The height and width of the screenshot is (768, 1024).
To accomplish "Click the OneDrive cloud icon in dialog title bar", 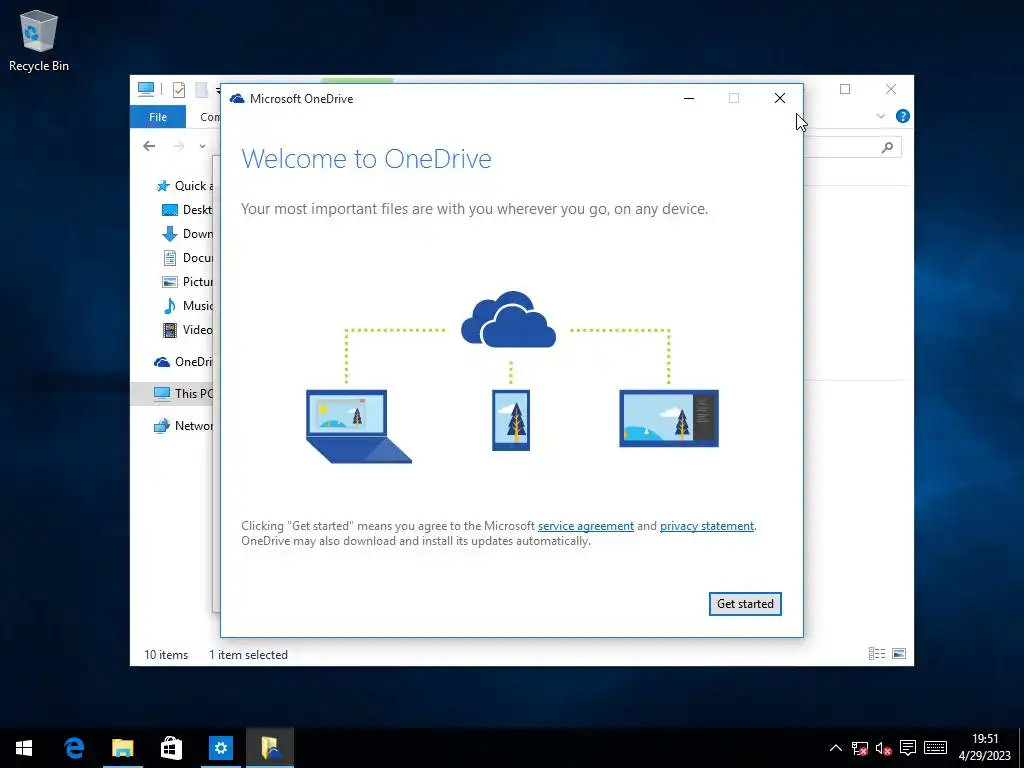I will coord(237,99).
